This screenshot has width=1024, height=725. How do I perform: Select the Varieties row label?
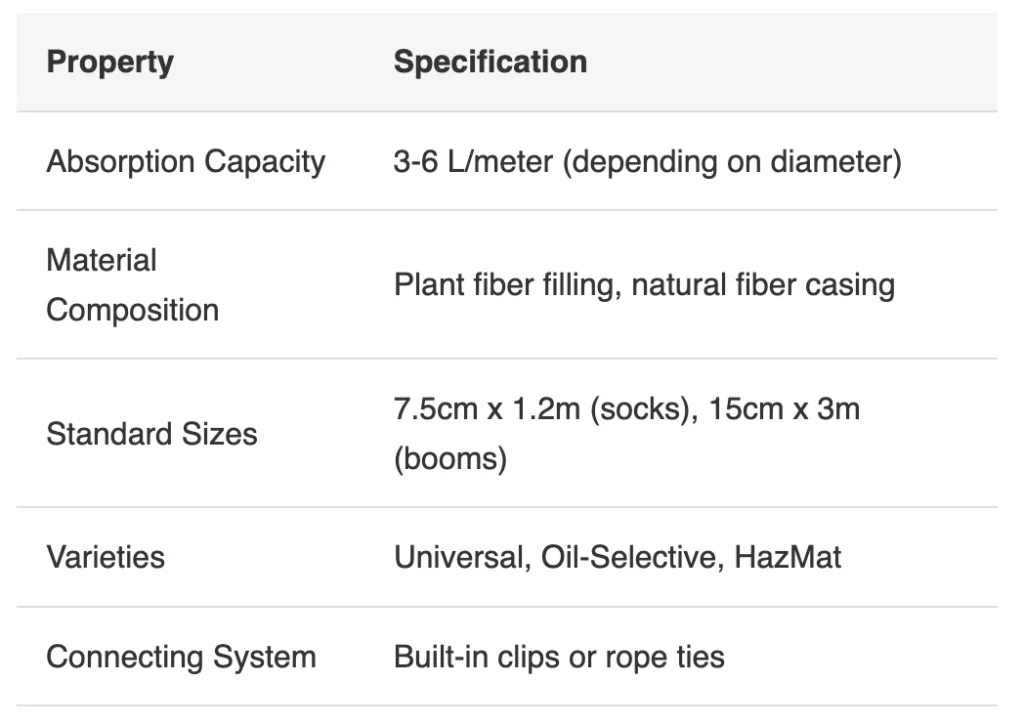105,557
